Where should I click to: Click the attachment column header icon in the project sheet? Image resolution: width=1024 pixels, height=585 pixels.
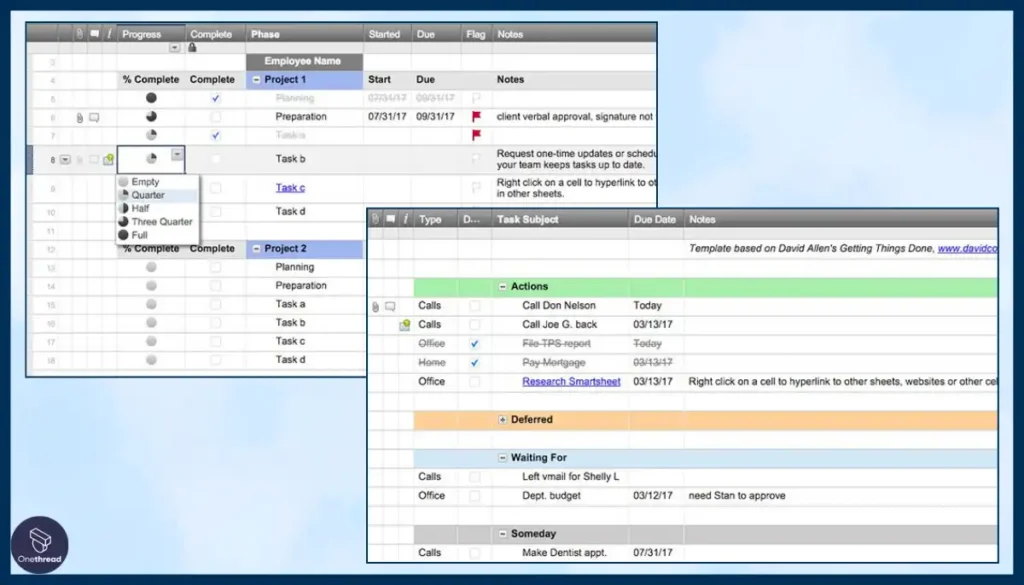(80, 34)
